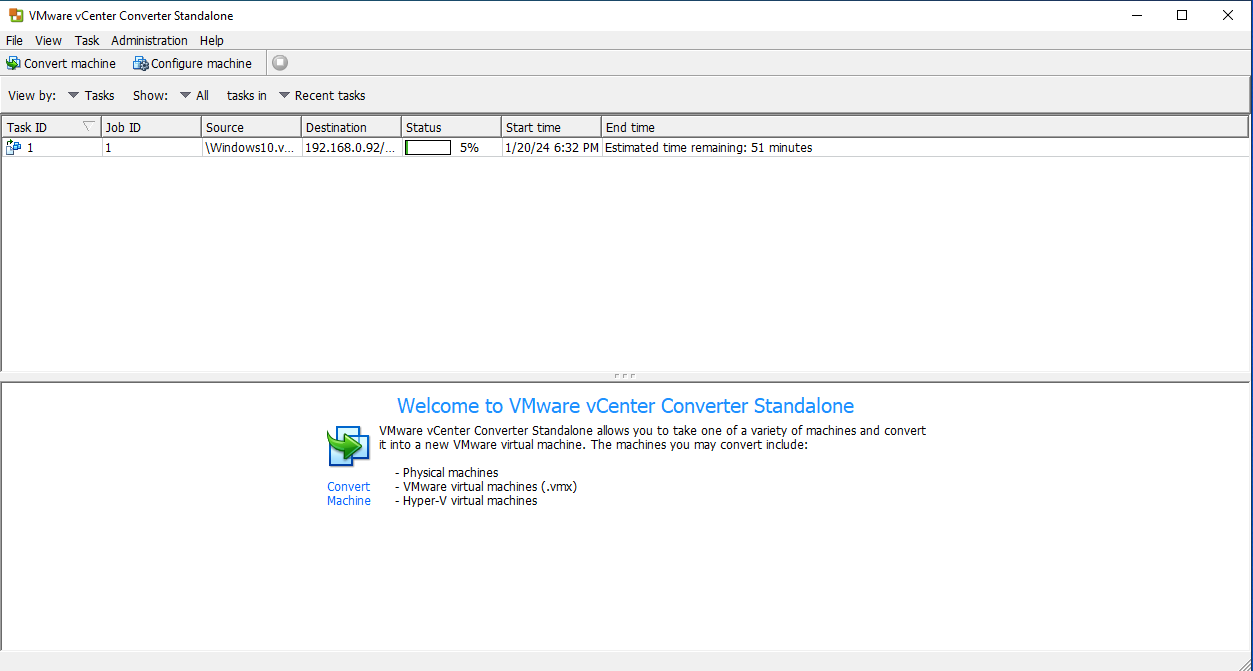Click the VMware Converter app icon in title bar
The image size is (1253, 671).
pos(16,15)
